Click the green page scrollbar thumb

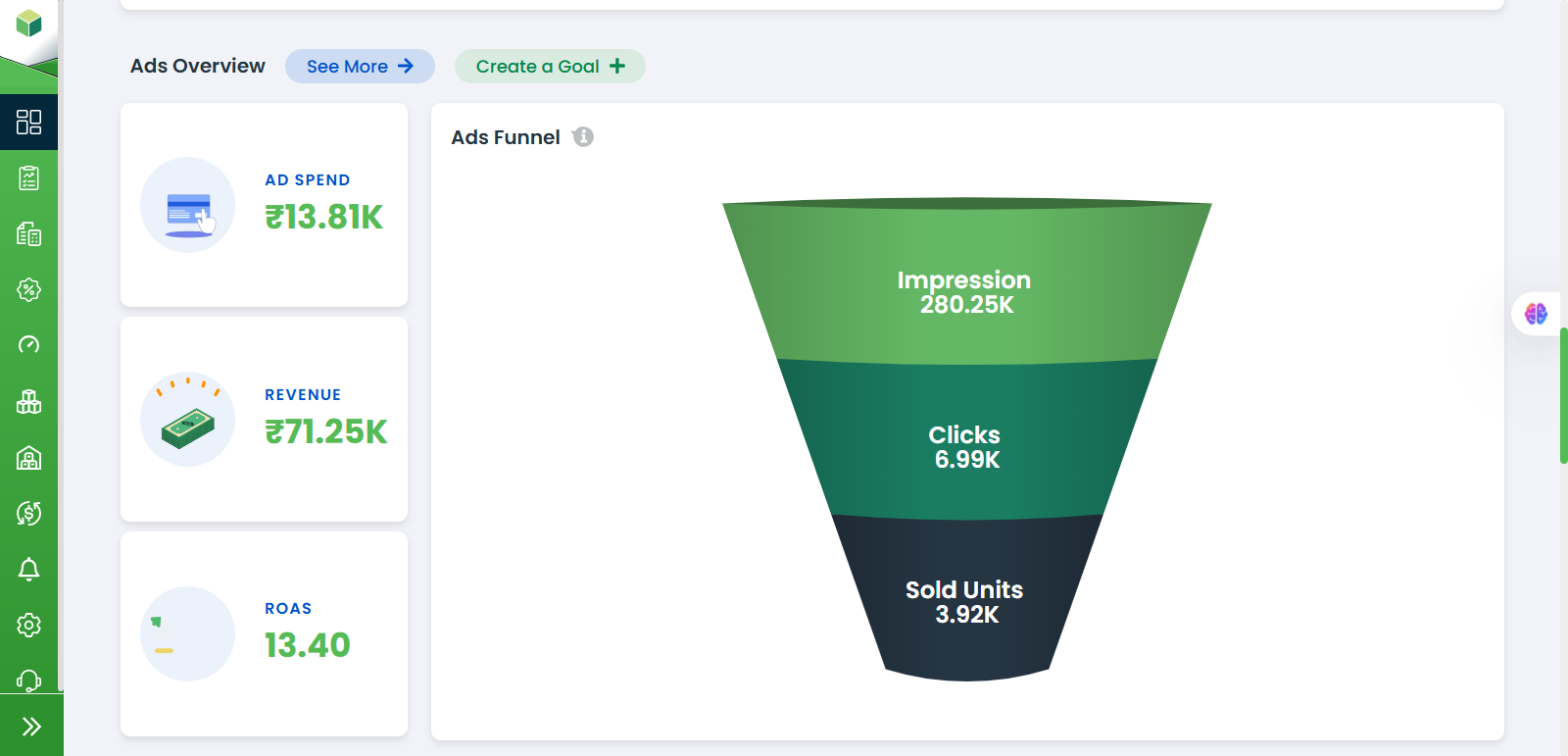(1563, 395)
